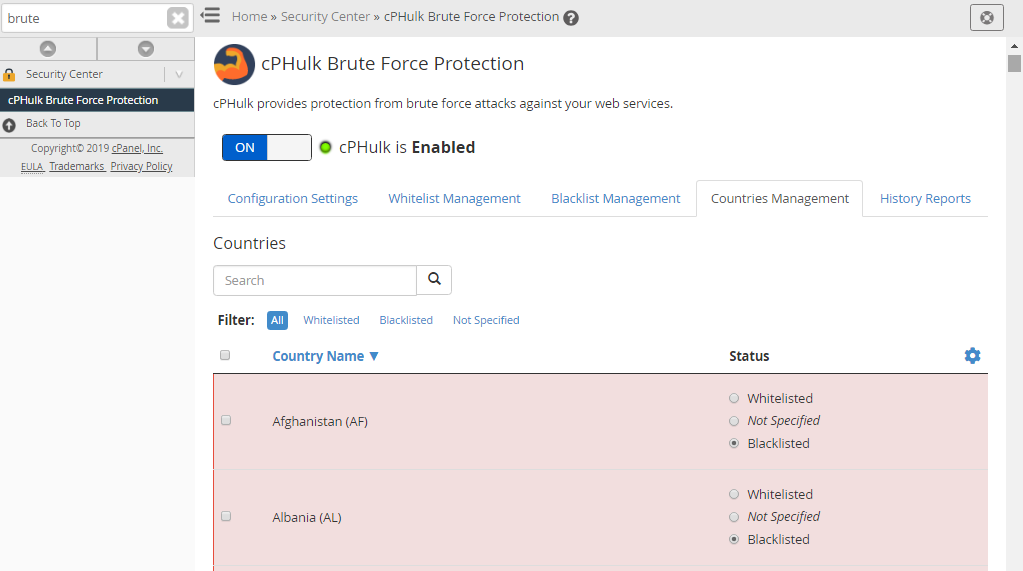Open the Privacy Policy link
The width and height of the screenshot is (1023, 571).
pos(142,166)
